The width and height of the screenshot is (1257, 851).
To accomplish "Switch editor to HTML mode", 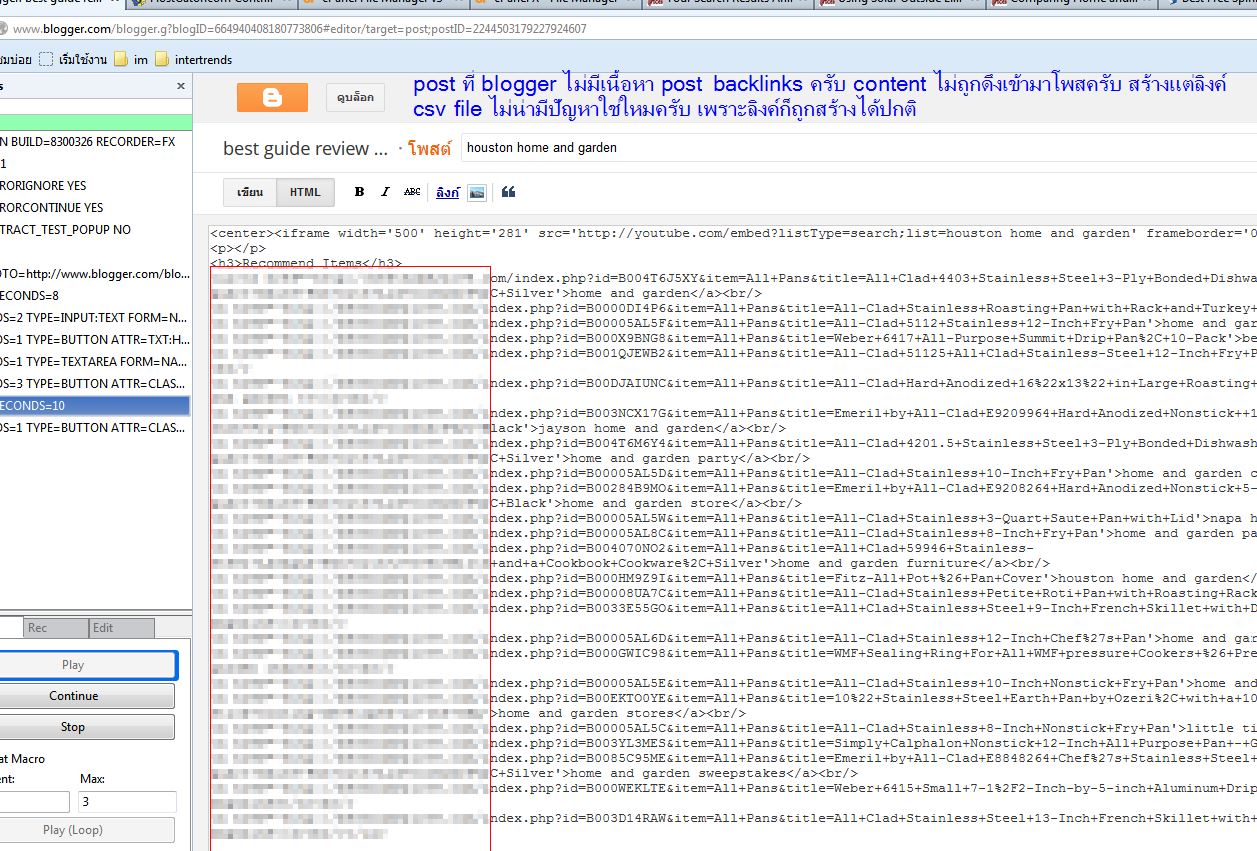I will point(305,192).
